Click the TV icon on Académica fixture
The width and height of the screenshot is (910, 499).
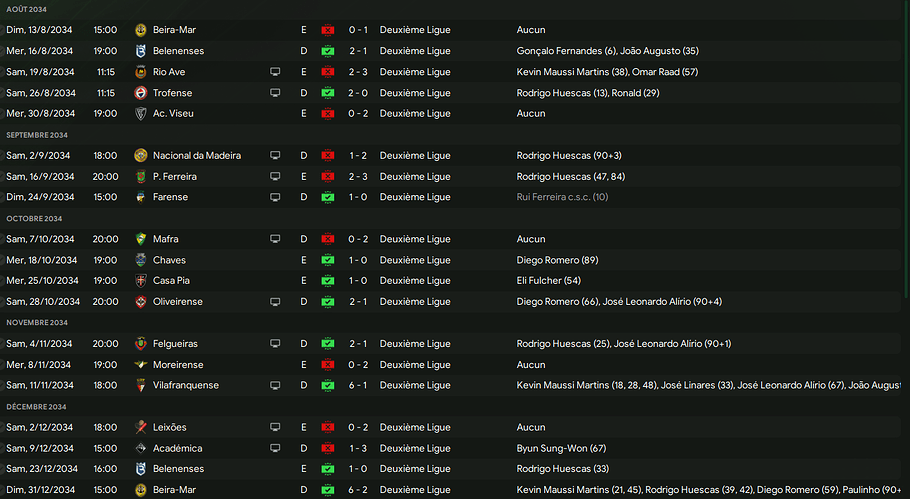[275, 448]
